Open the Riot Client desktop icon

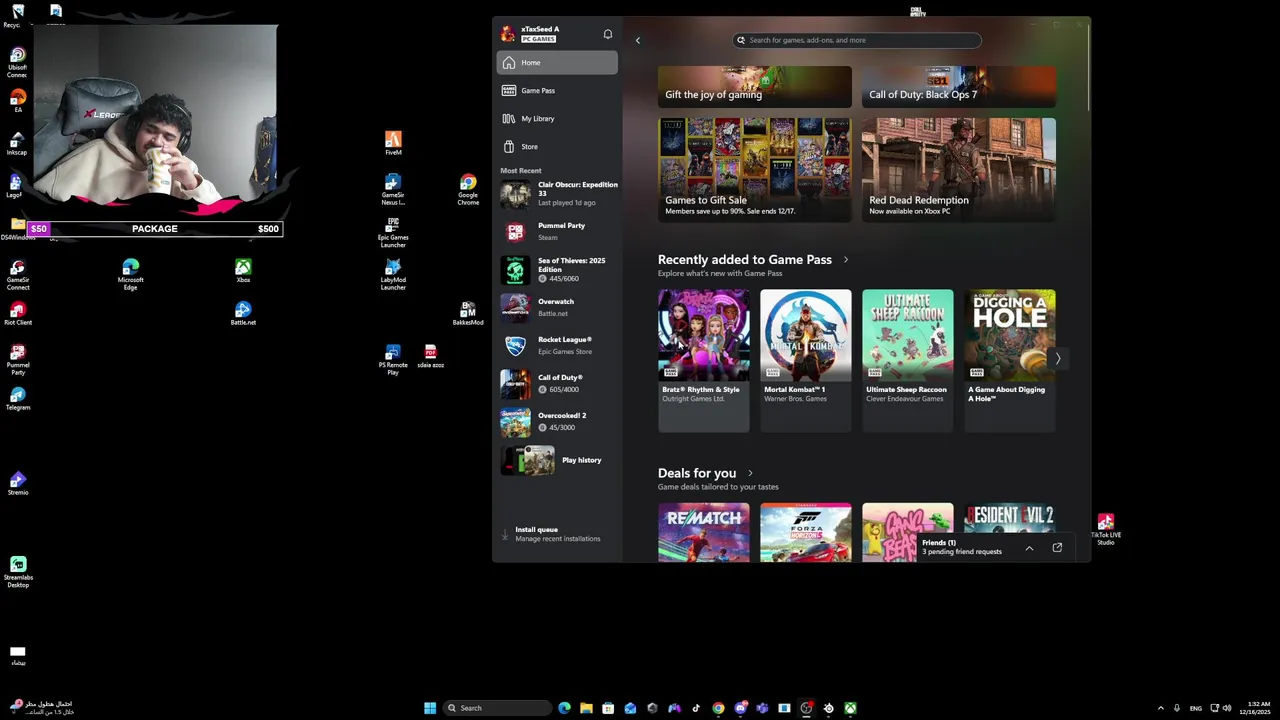[17, 314]
